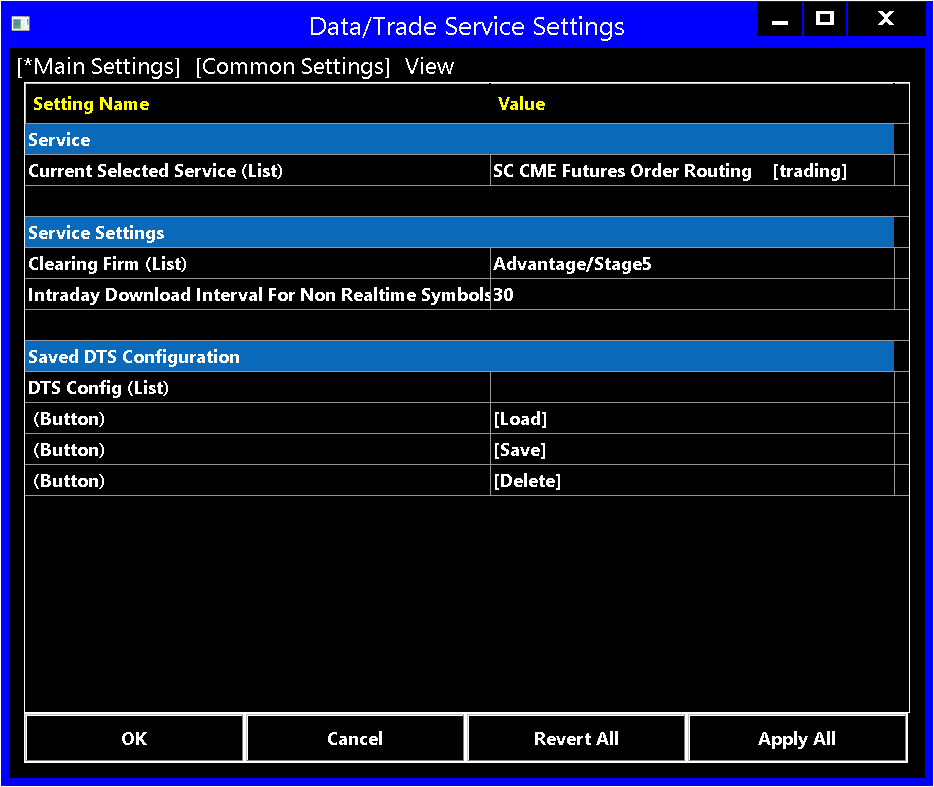Minimize the Data/Trade Service Settings window
This screenshot has width=934, height=787.
point(779,20)
